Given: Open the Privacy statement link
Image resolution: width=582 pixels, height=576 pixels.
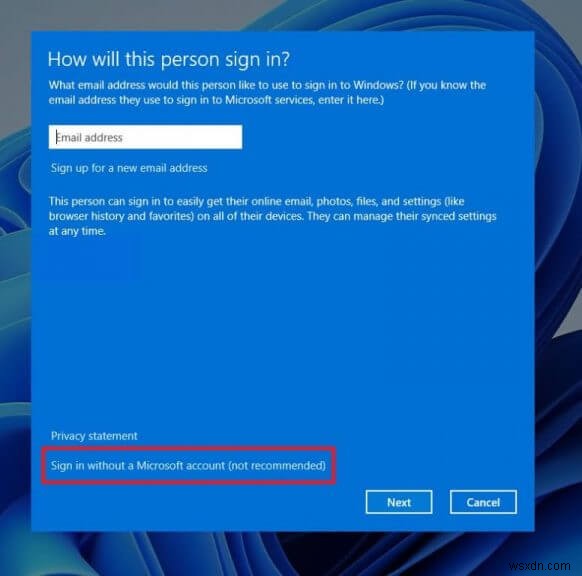Looking at the screenshot, I should [x=94, y=436].
